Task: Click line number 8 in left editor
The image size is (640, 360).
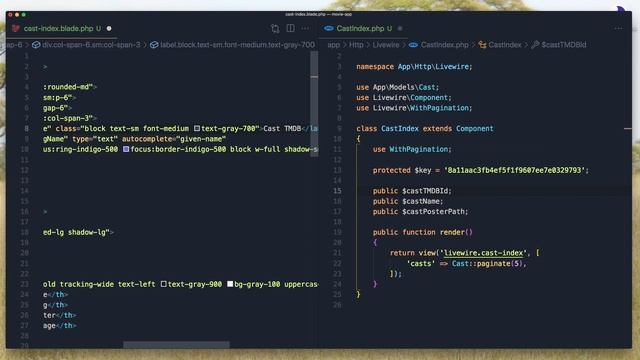Action: tap(27, 129)
